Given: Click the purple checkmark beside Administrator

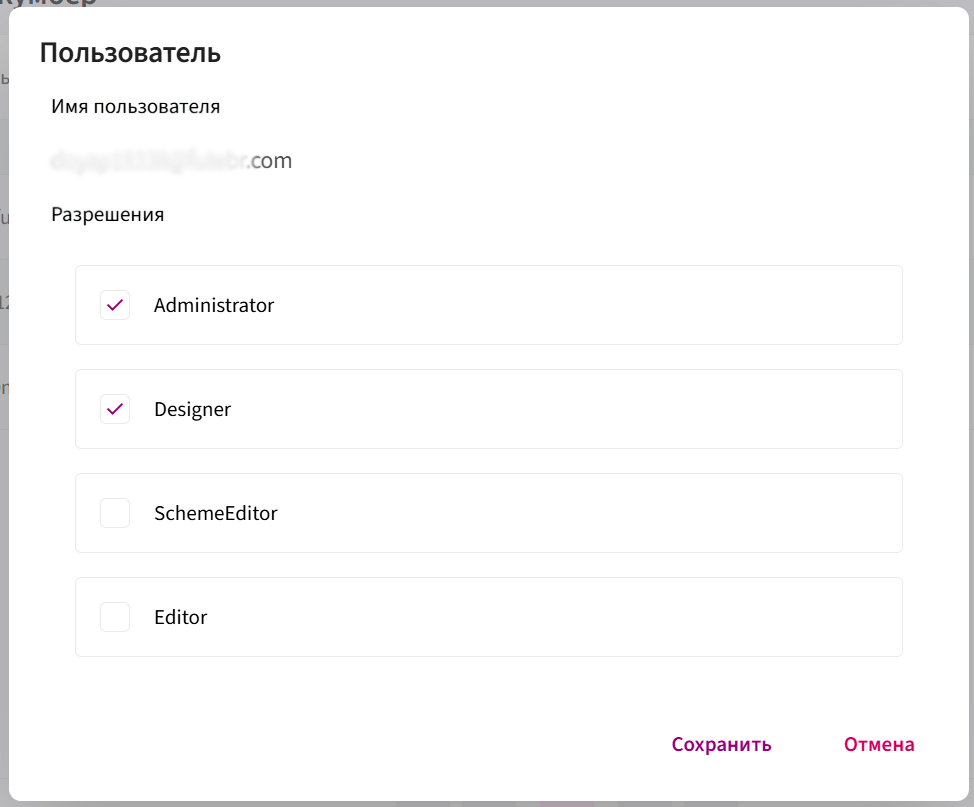Looking at the screenshot, I should [x=115, y=305].
